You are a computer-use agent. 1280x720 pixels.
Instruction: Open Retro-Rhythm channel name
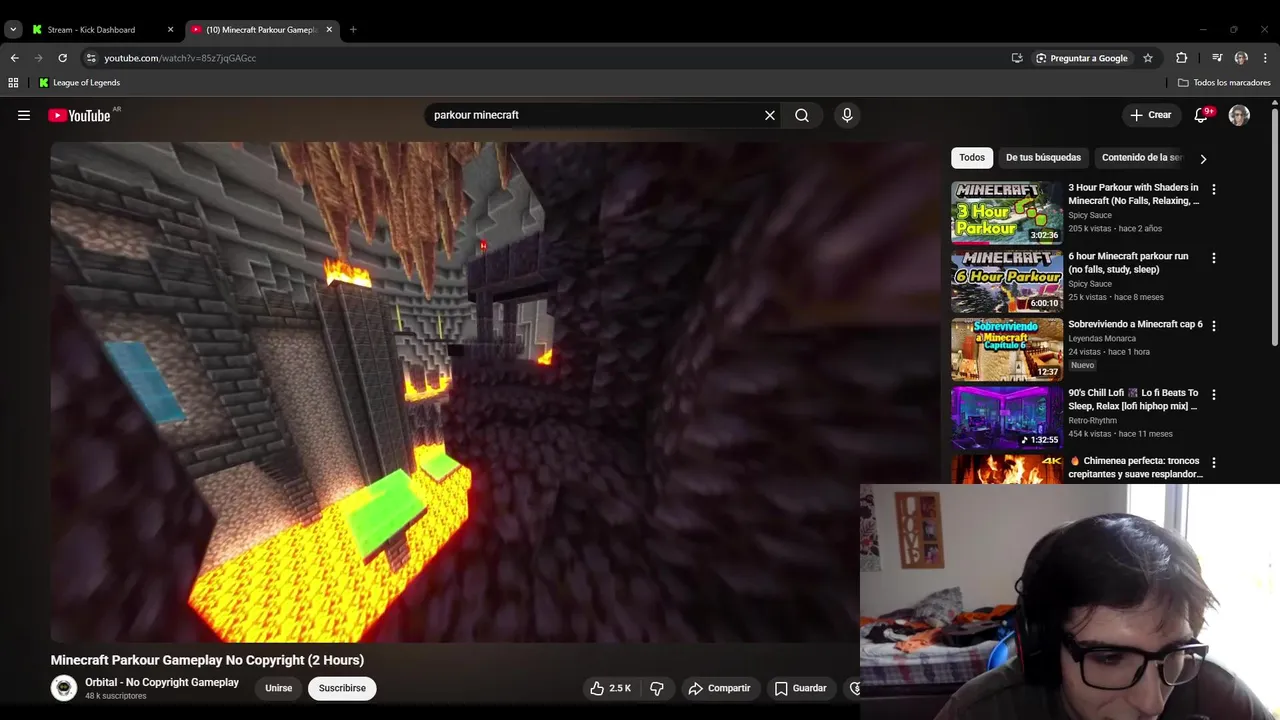[1092, 421]
